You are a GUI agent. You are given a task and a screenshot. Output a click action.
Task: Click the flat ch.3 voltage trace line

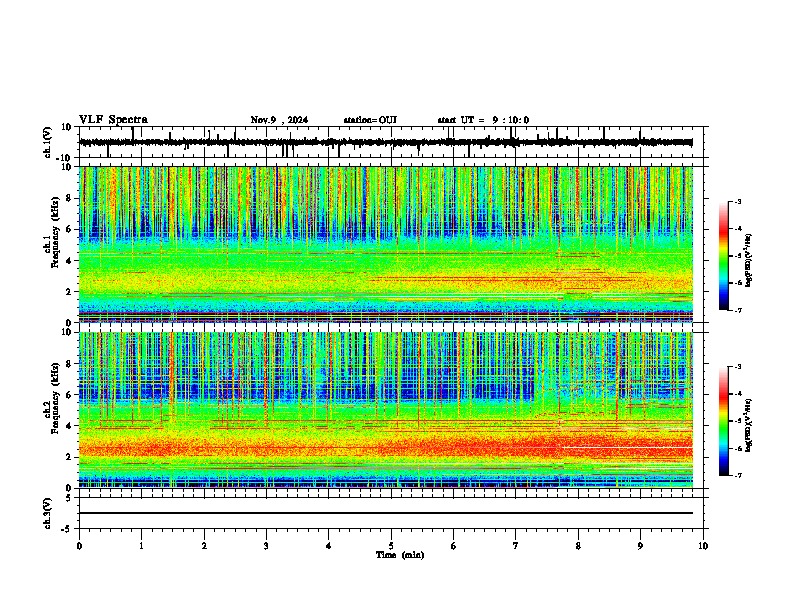pos(386,513)
